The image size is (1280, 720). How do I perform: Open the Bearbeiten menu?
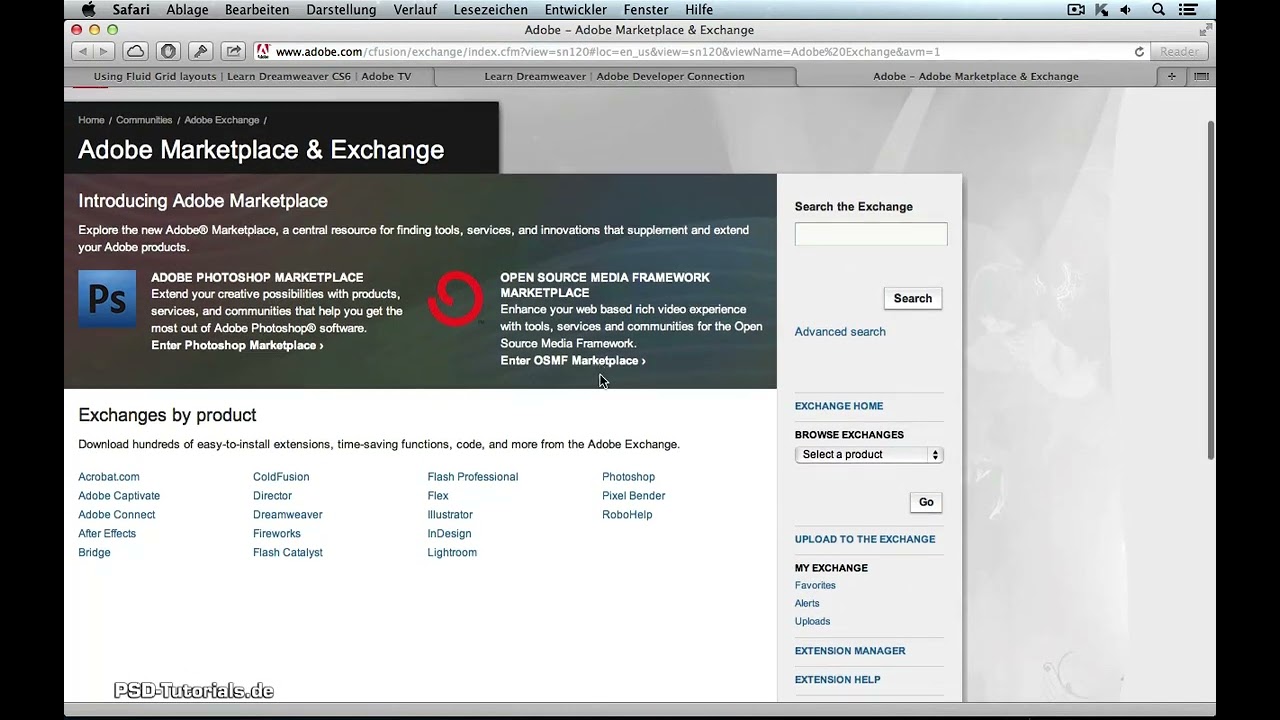(x=257, y=10)
